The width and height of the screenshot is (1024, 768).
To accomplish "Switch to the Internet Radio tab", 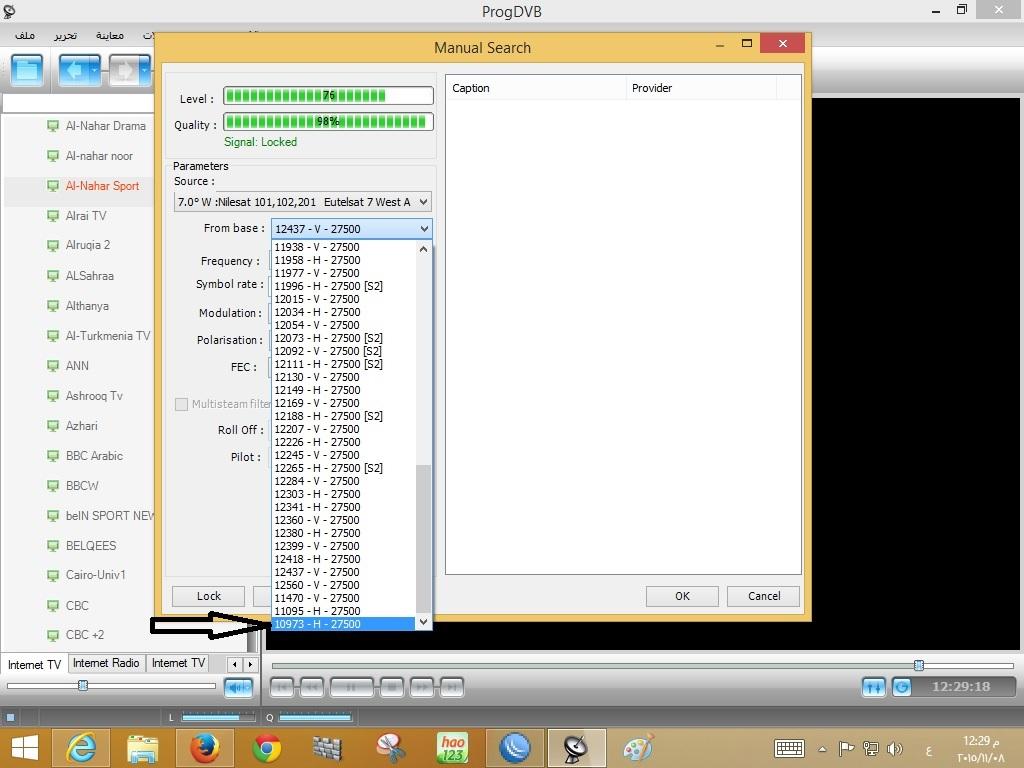I will [106, 664].
